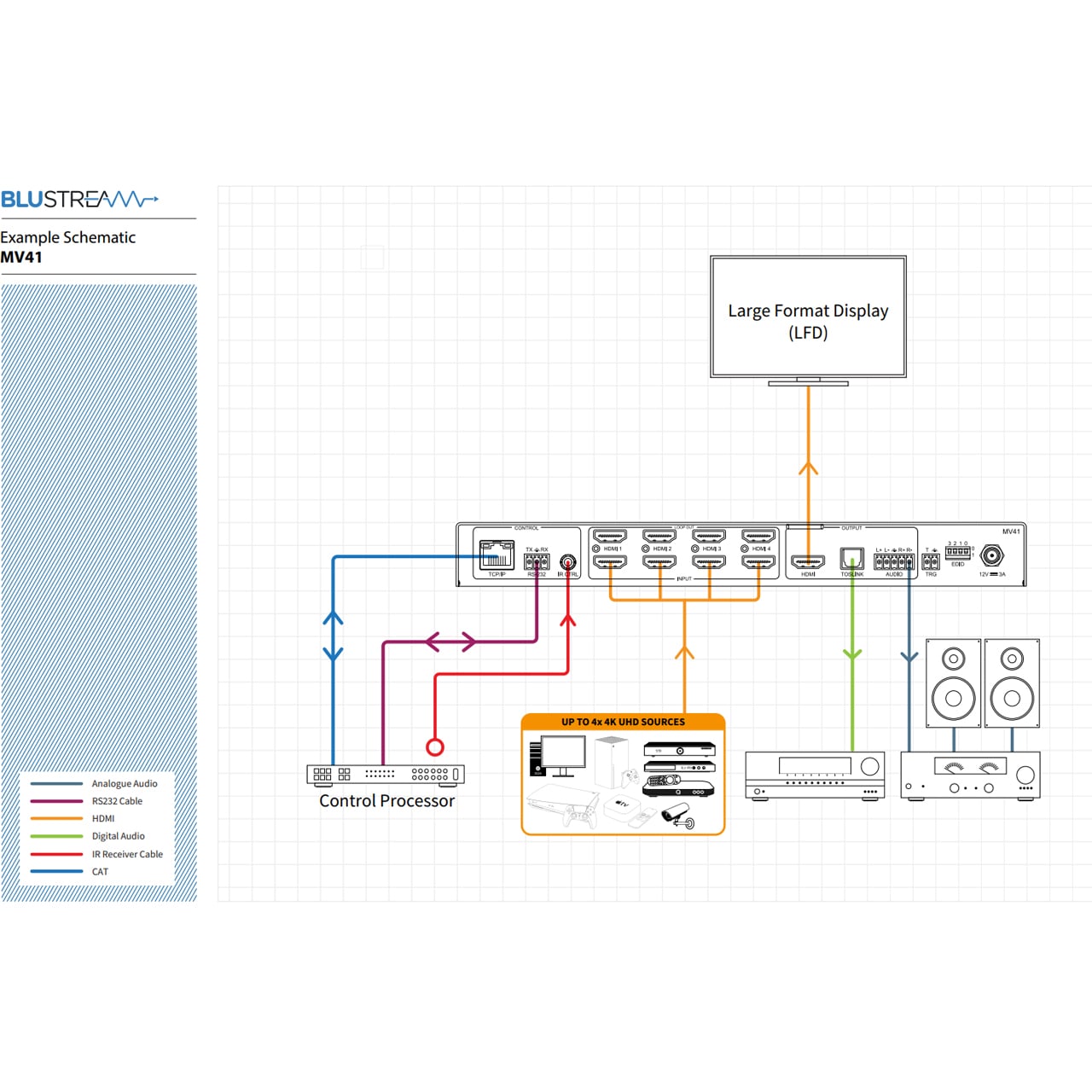Click the Blustream logo
This screenshot has height=1092, width=1092.
(79, 200)
